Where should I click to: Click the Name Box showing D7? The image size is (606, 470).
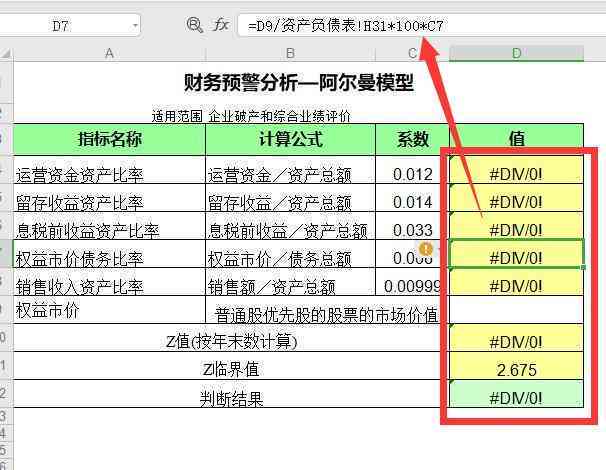(68, 26)
